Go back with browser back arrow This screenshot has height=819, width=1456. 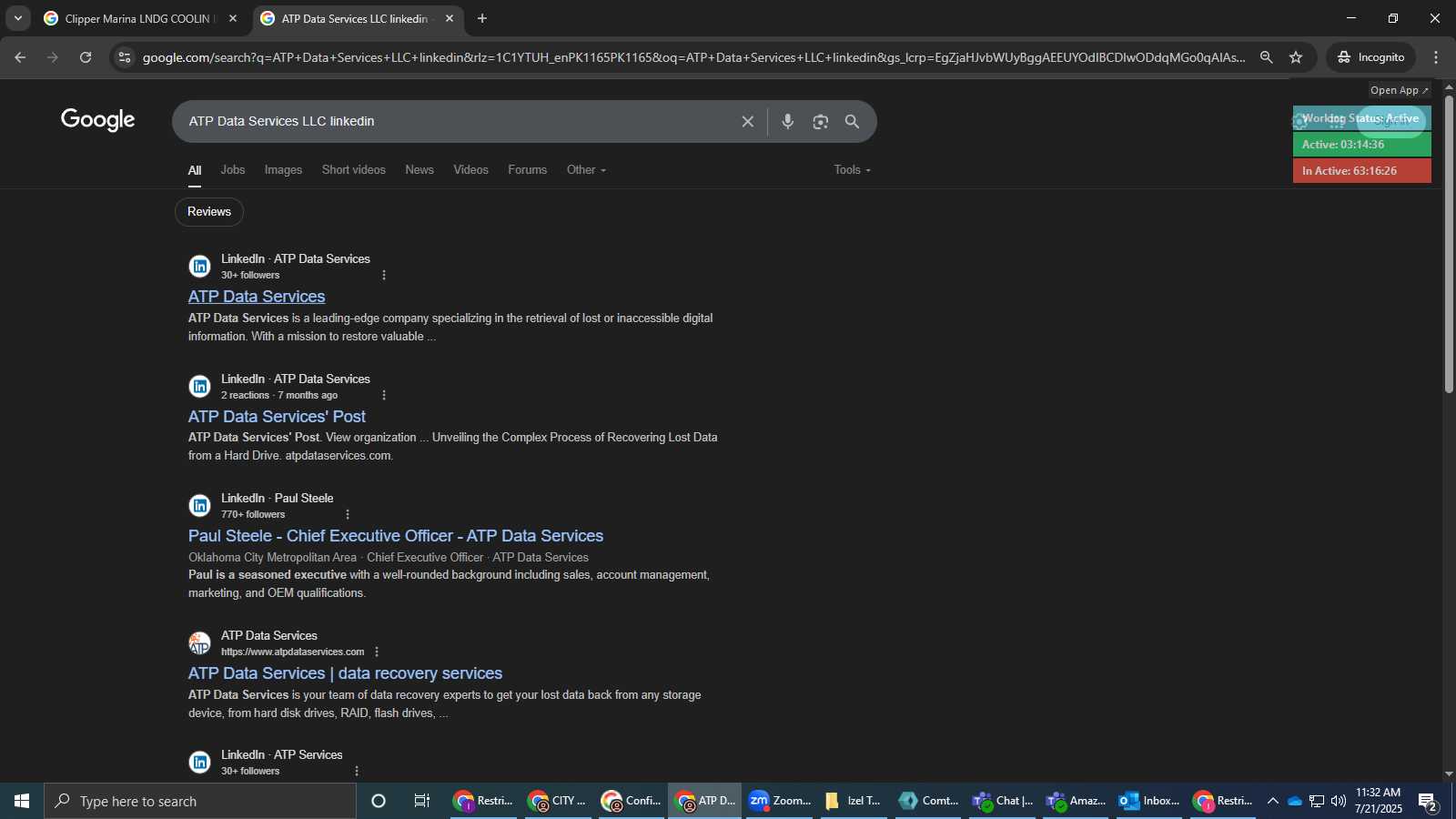20,57
